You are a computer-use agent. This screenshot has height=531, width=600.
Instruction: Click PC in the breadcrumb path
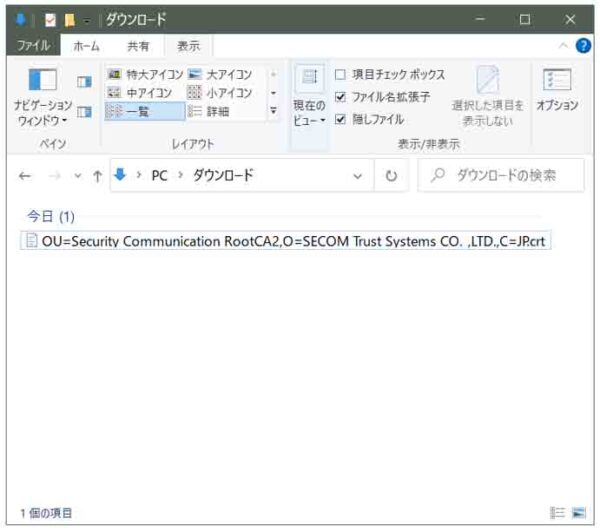(x=159, y=175)
